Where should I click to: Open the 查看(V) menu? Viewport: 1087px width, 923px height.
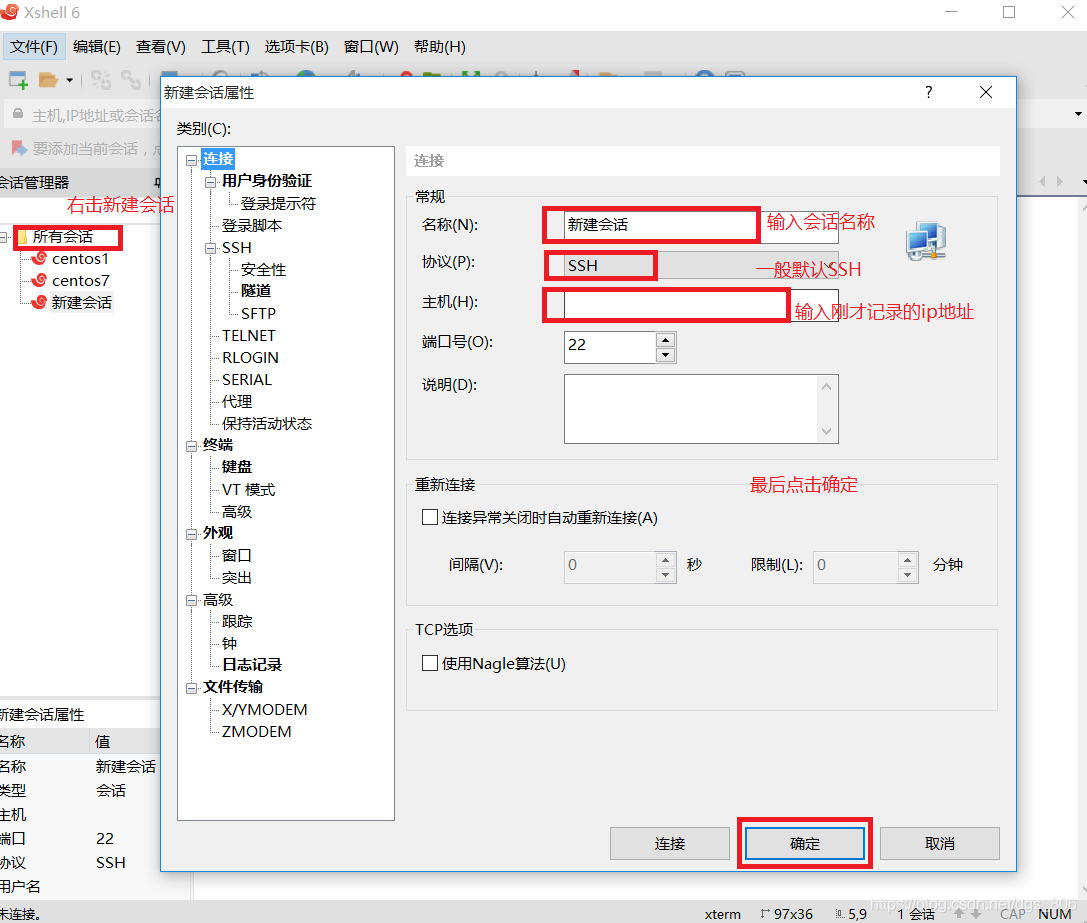tap(161, 46)
